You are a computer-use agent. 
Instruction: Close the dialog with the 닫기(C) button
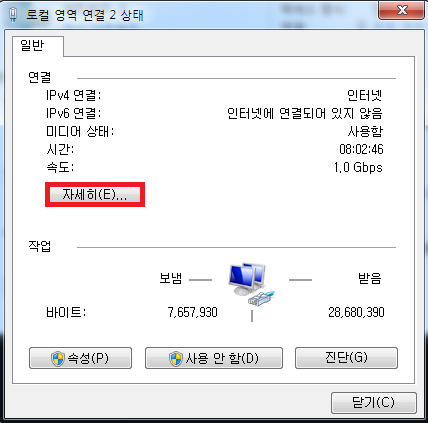tap(374, 403)
